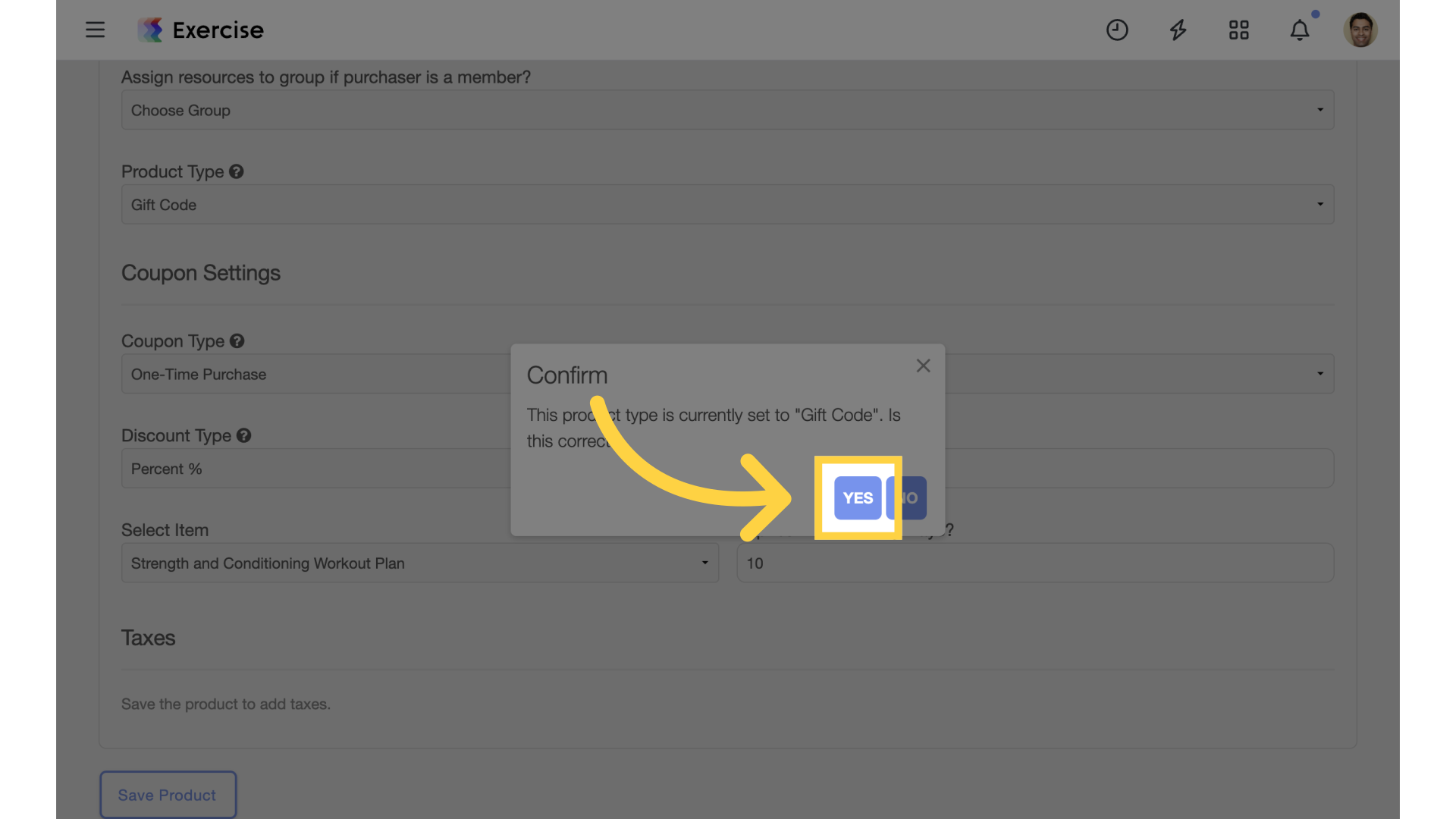This screenshot has width=1456, height=819.
Task: Select the lightning bolt icon
Action: [x=1178, y=29]
